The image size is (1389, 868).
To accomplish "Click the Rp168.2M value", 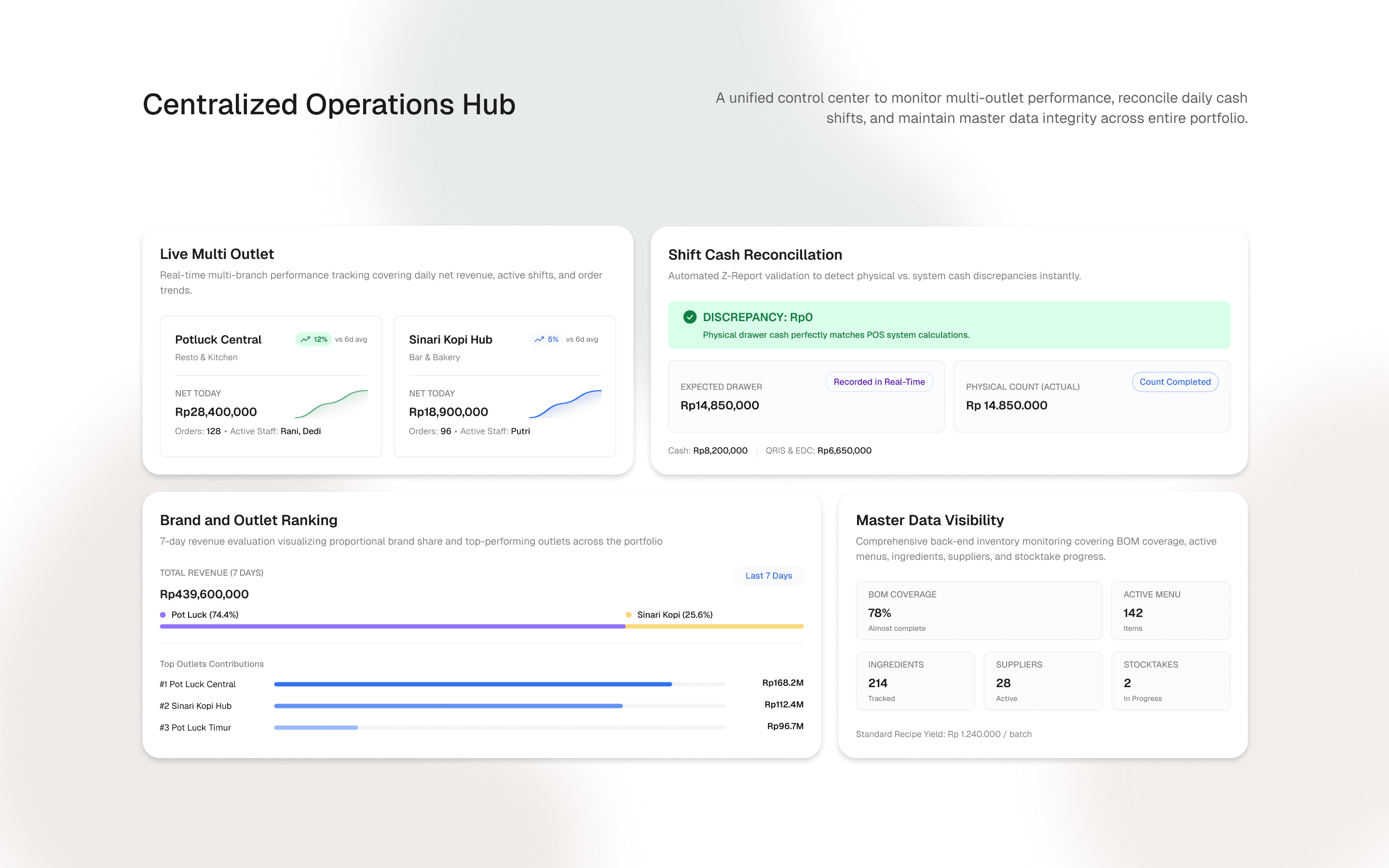I will (783, 682).
